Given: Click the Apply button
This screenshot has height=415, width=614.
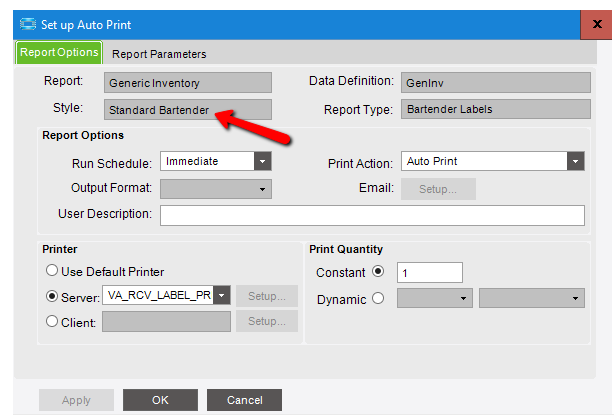Looking at the screenshot, I should (x=76, y=400).
